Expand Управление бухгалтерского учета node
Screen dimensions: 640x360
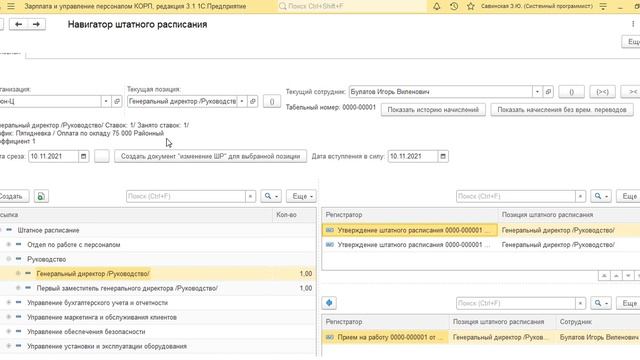9,302
